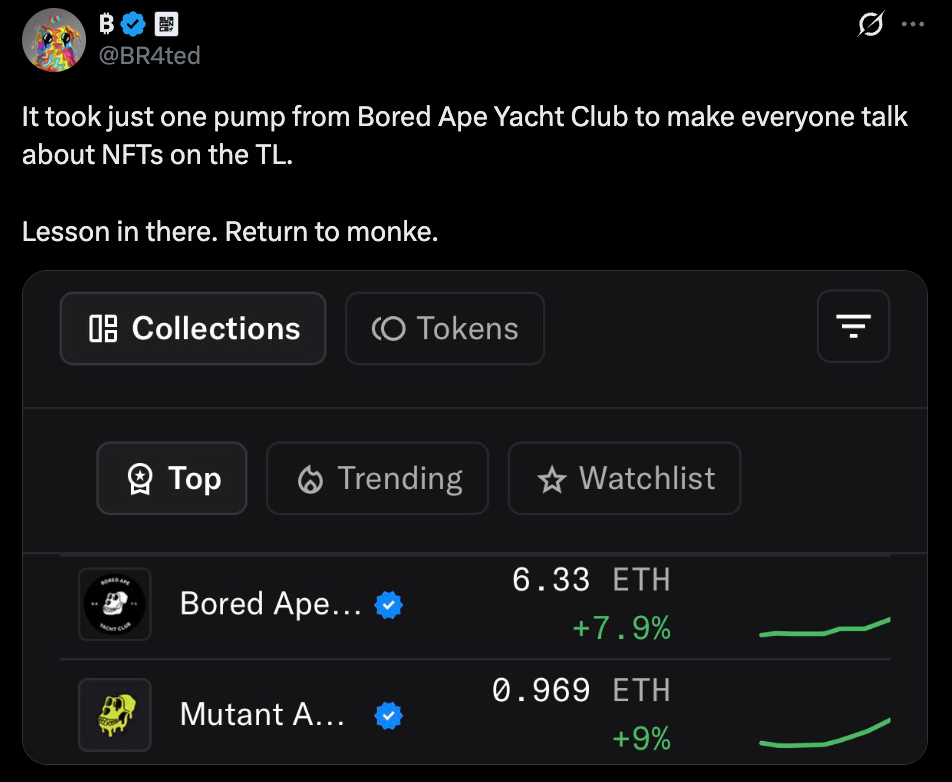This screenshot has width=952, height=782.
Task: Click the verified badge next to Bored Ape
Action: click(x=389, y=605)
